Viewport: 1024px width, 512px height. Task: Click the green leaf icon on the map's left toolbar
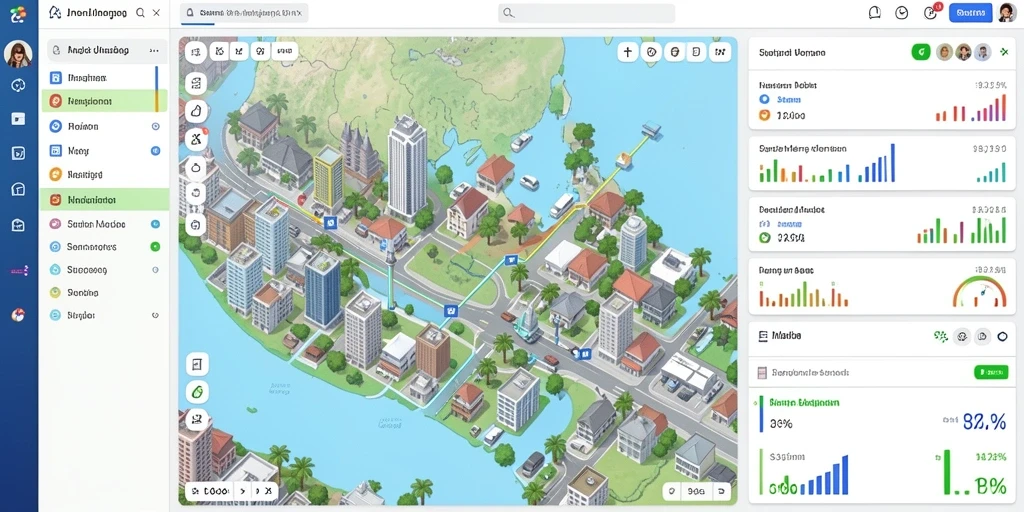[197, 392]
